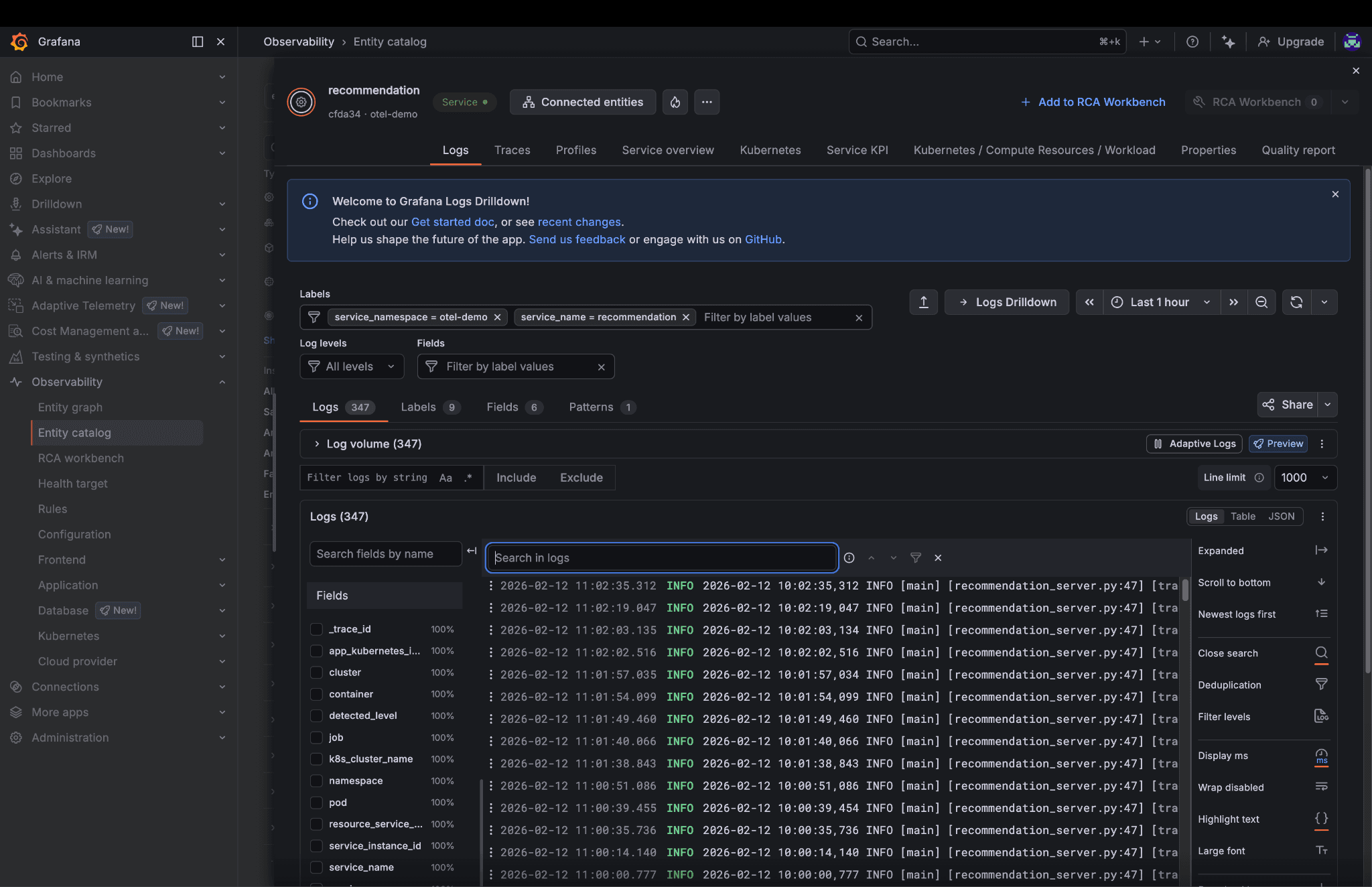Toggle Display ms option

tap(1263, 756)
